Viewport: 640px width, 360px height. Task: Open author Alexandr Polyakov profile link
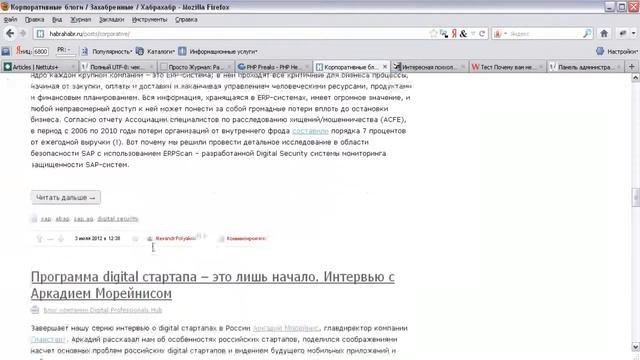[175, 238]
